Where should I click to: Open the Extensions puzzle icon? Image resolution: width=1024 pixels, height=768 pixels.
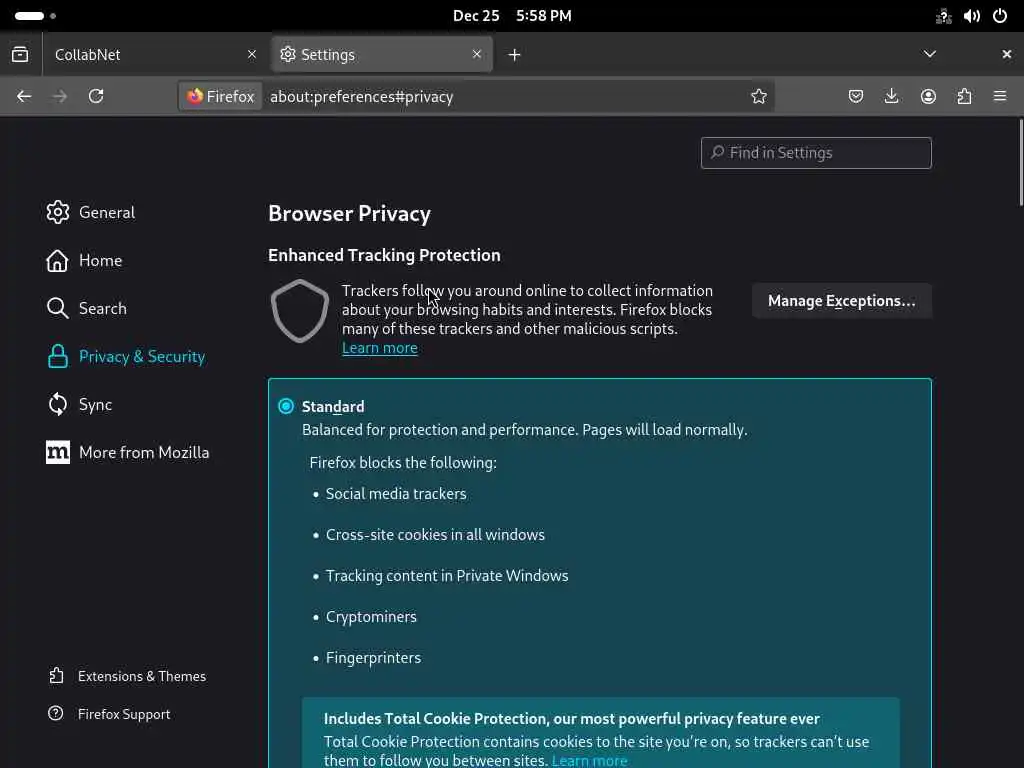pyautogui.click(x=964, y=96)
